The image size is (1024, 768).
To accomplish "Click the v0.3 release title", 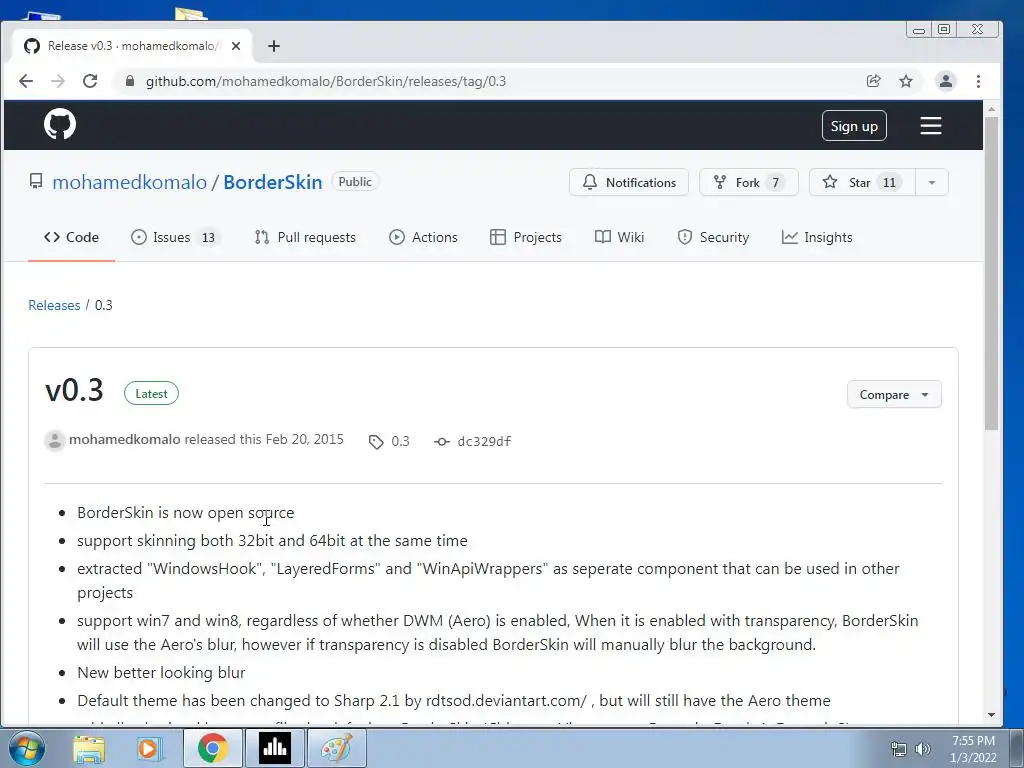I will [x=74, y=391].
